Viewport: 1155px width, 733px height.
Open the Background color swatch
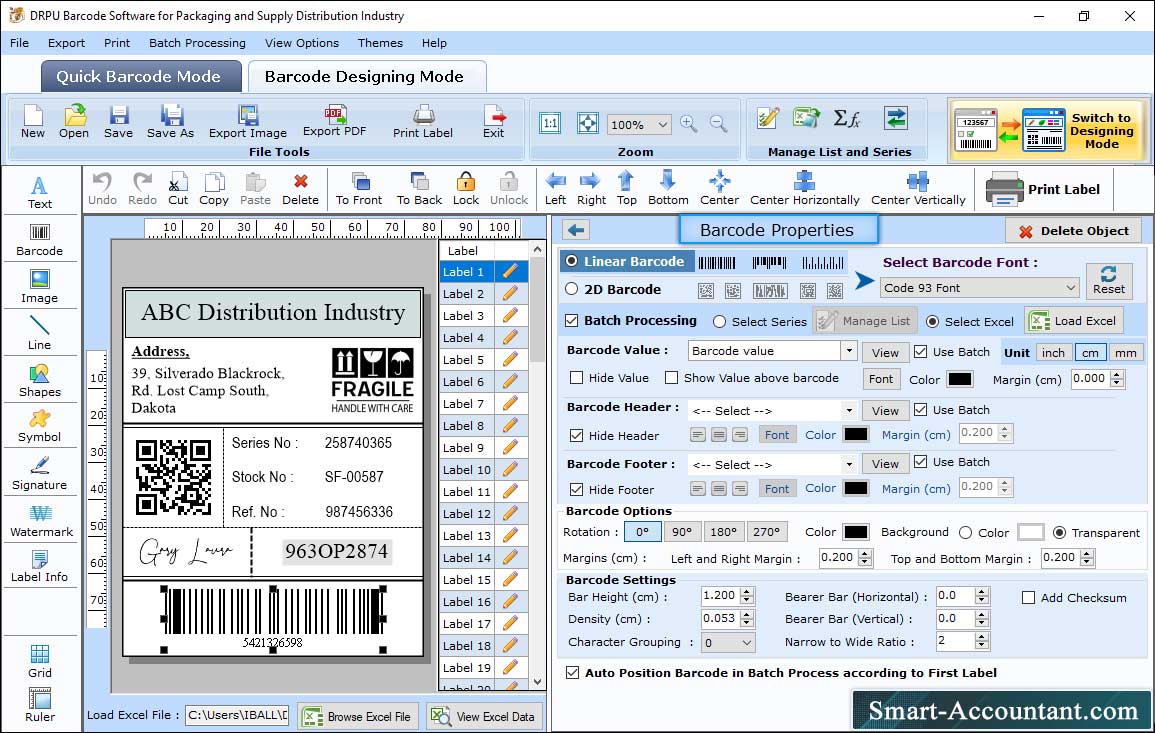click(x=1030, y=532)
